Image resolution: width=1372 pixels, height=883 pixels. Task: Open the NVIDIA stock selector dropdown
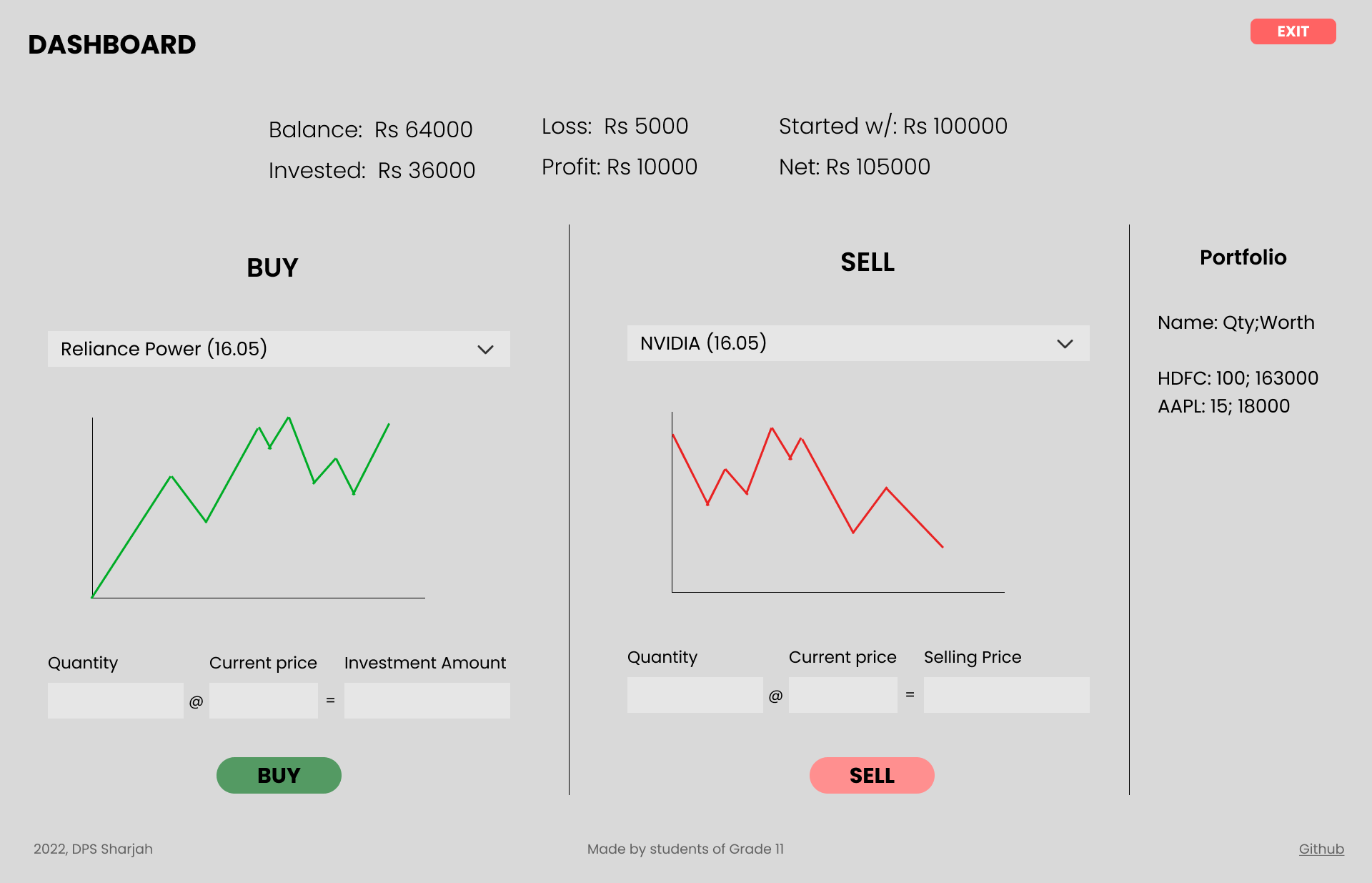pos(857,343)
